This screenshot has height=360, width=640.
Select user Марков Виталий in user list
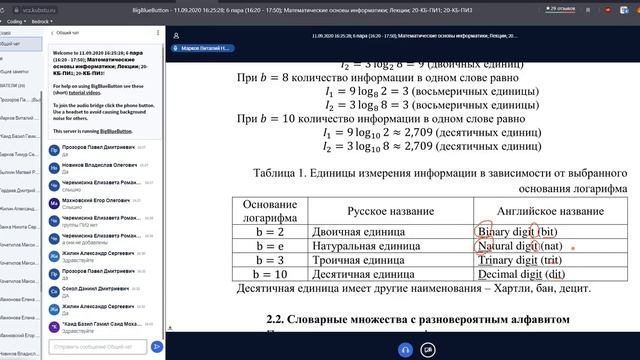[x=20, y=118]
